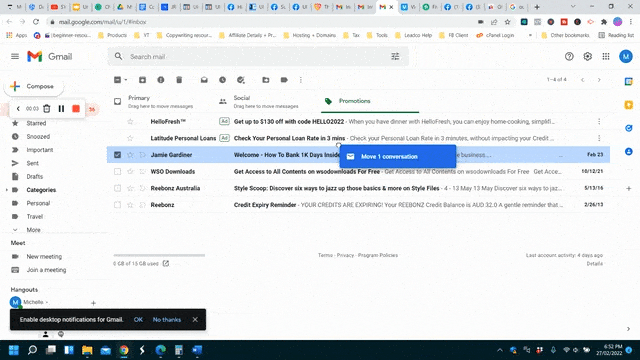This screenshot has height=360, width=640.
Task: Switch to the Primary tab
Action: (160, 101)
